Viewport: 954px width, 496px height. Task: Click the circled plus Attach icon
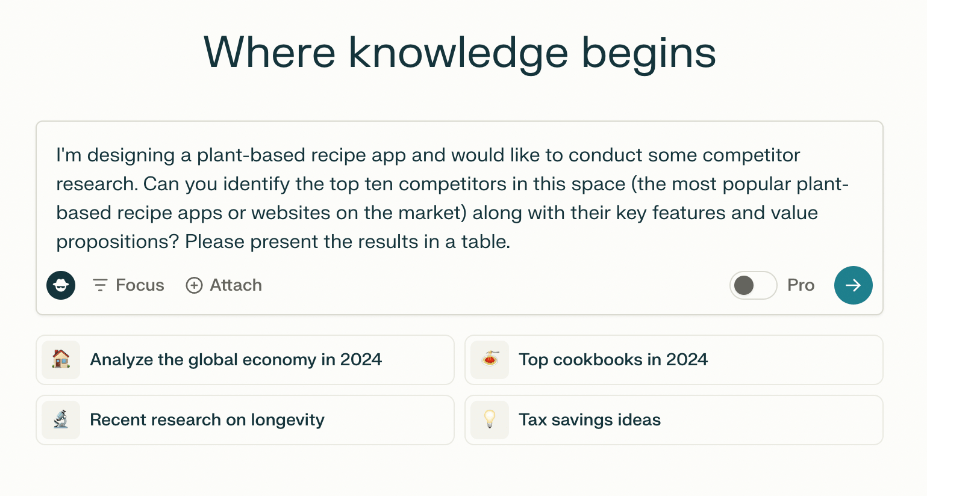coord(194,285)
